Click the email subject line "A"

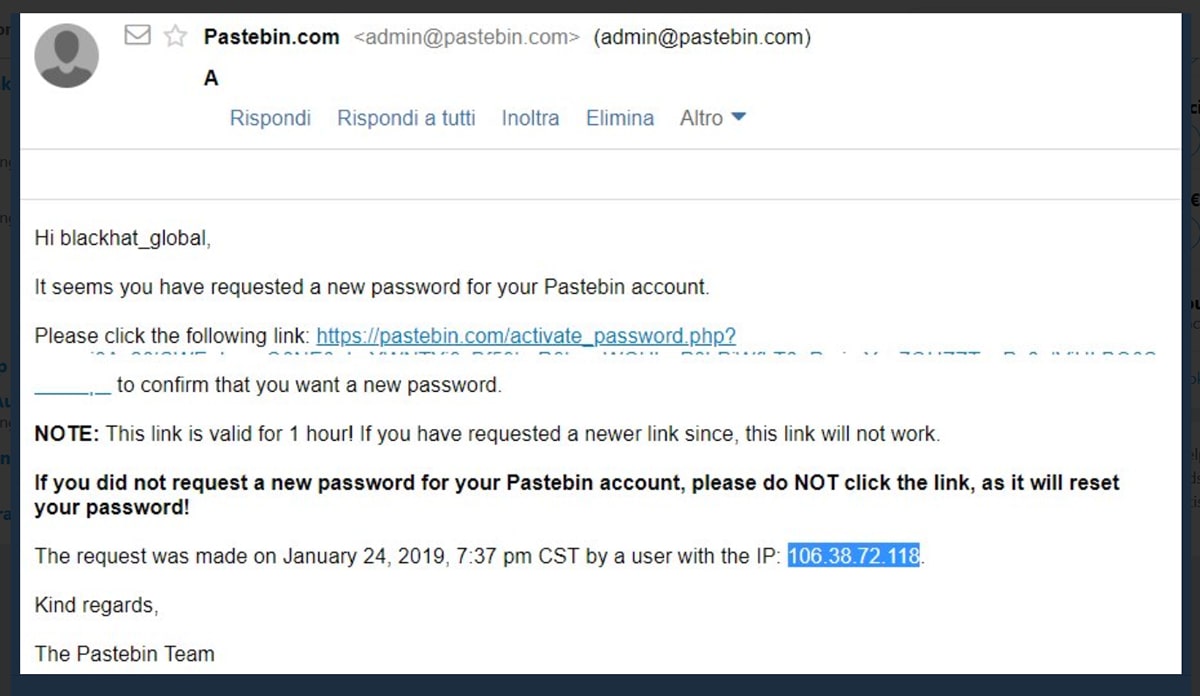tap(211, 78)
